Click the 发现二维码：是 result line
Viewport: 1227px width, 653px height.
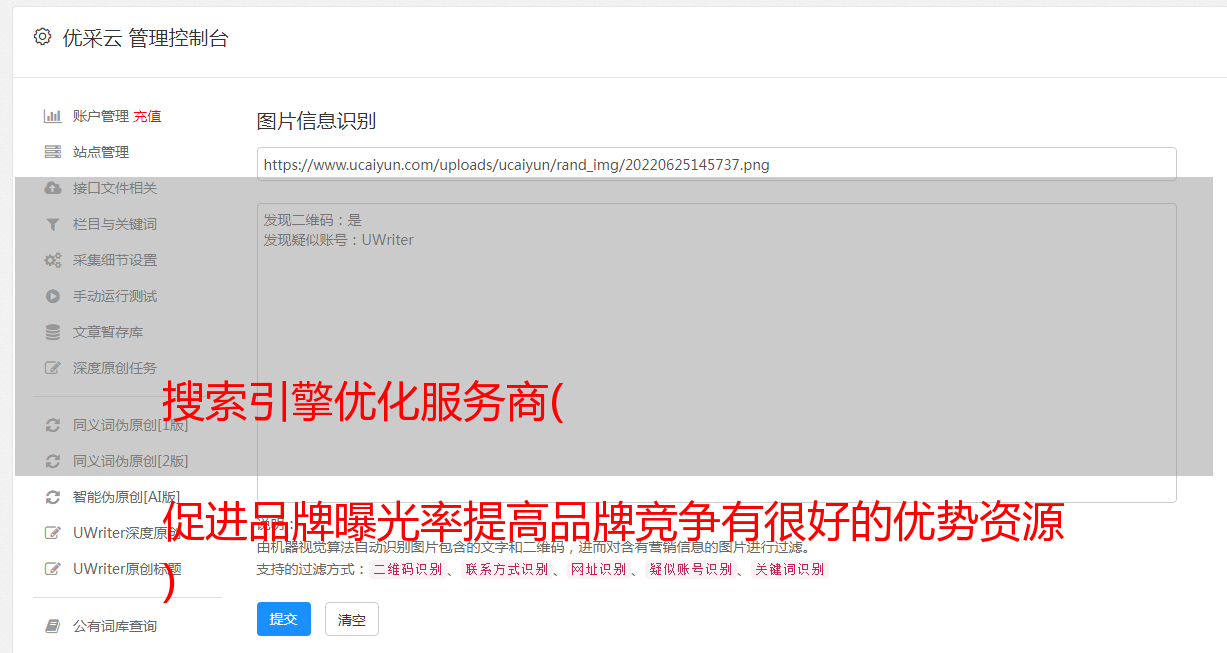click(x=312, y=220)
